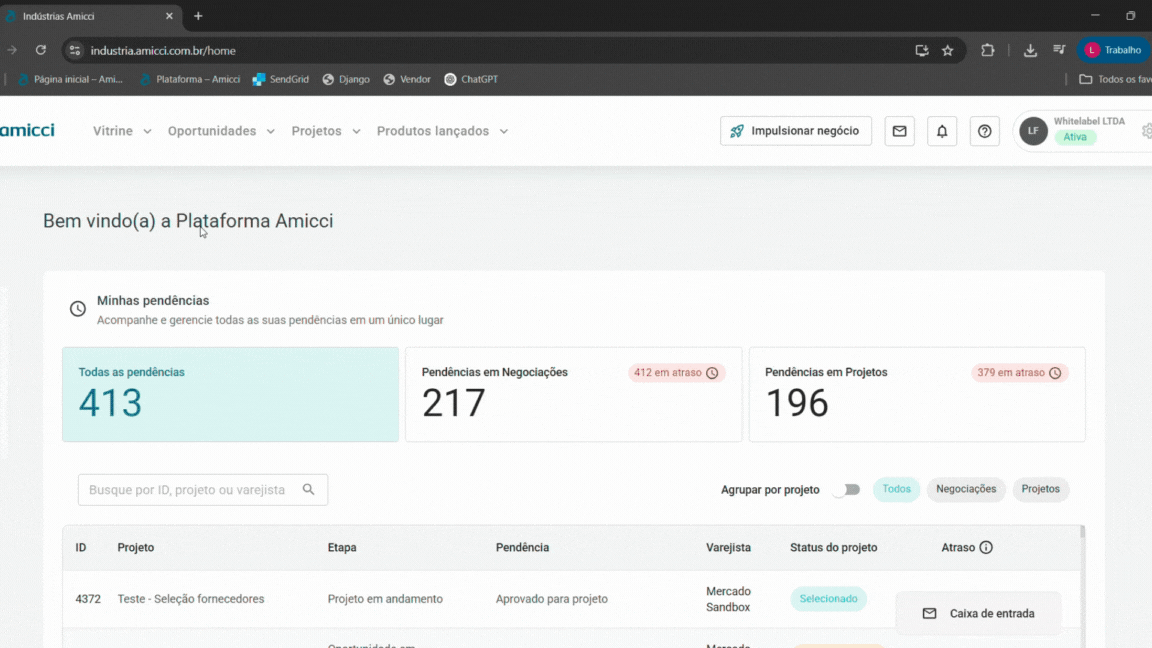Click the help question mark icon

tap(984, 131)
